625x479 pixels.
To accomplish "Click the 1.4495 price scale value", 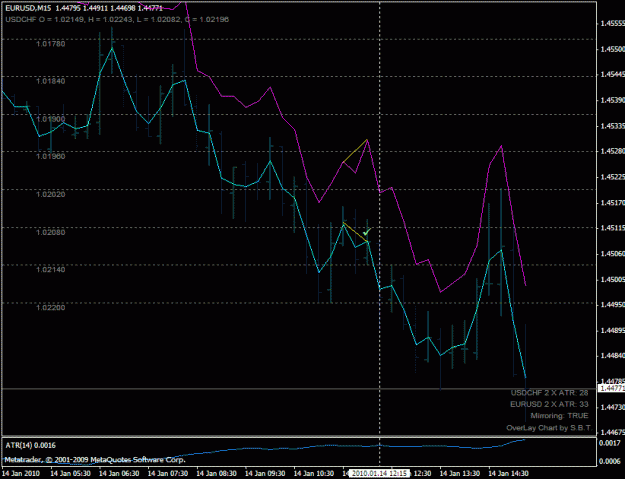I will [x=612, y=305].
